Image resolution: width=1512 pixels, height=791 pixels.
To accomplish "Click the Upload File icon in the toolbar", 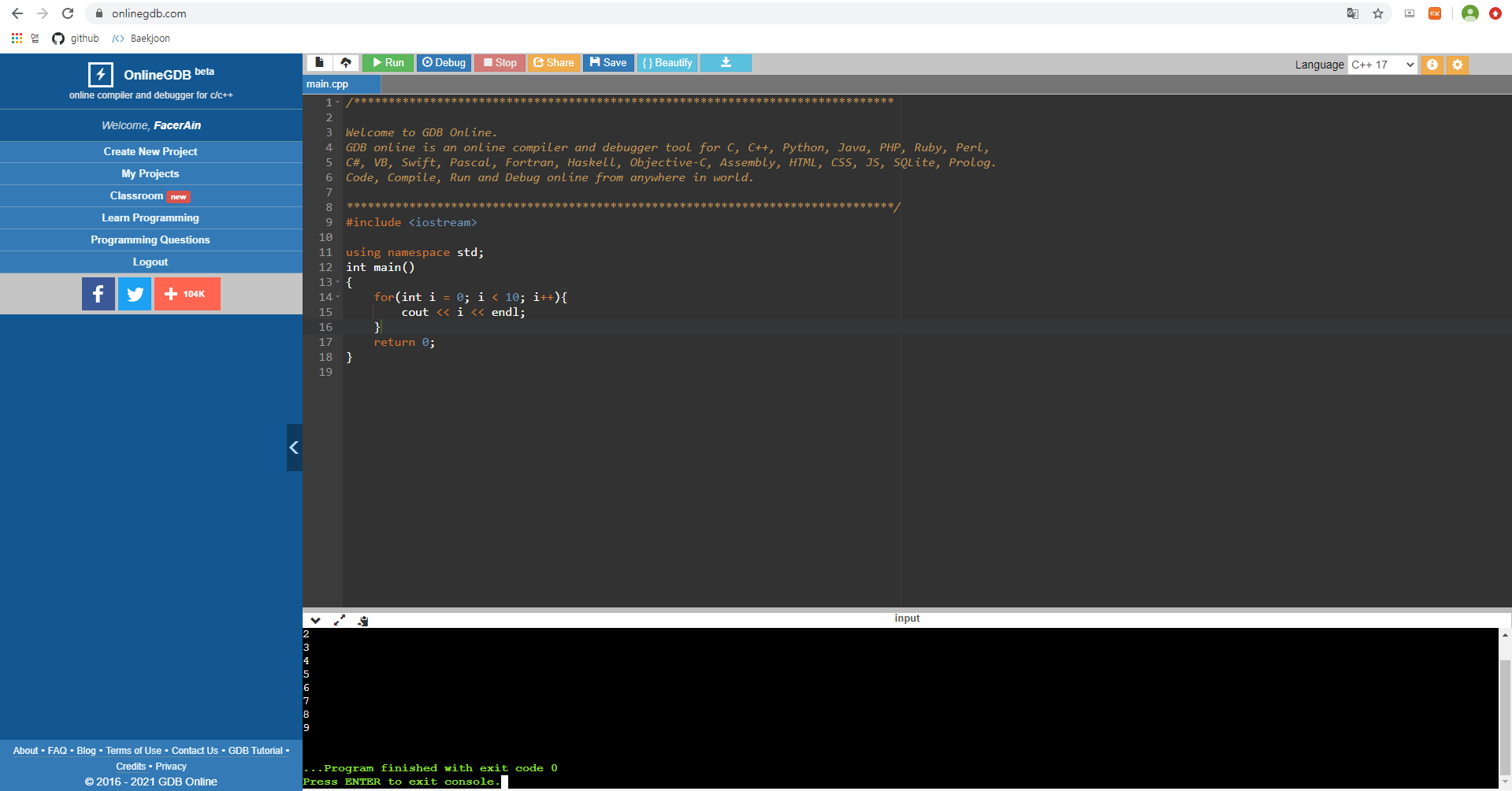I will click(x=346, y=63).
